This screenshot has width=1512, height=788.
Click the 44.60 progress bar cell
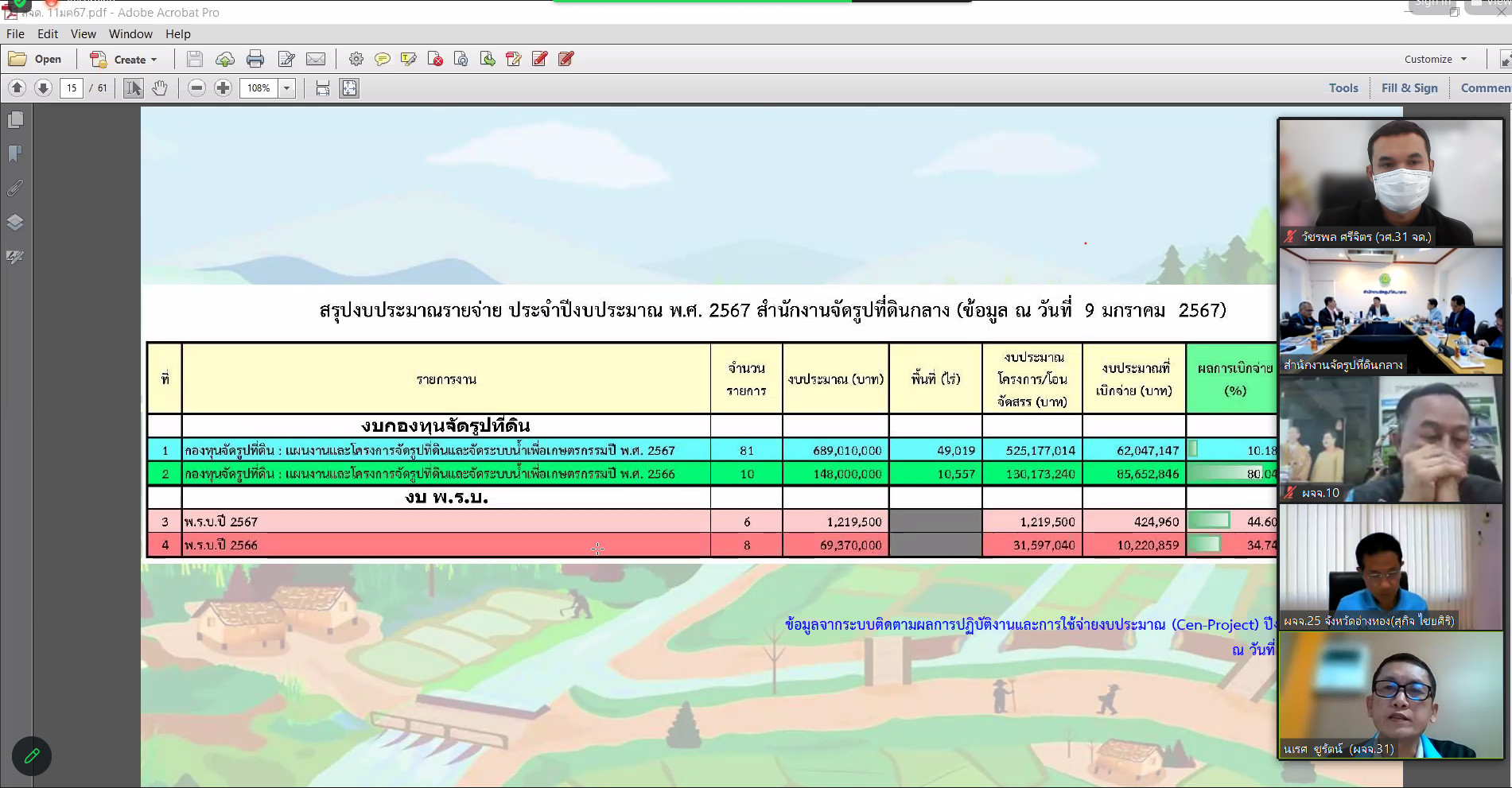click(x=1232, y=522)
